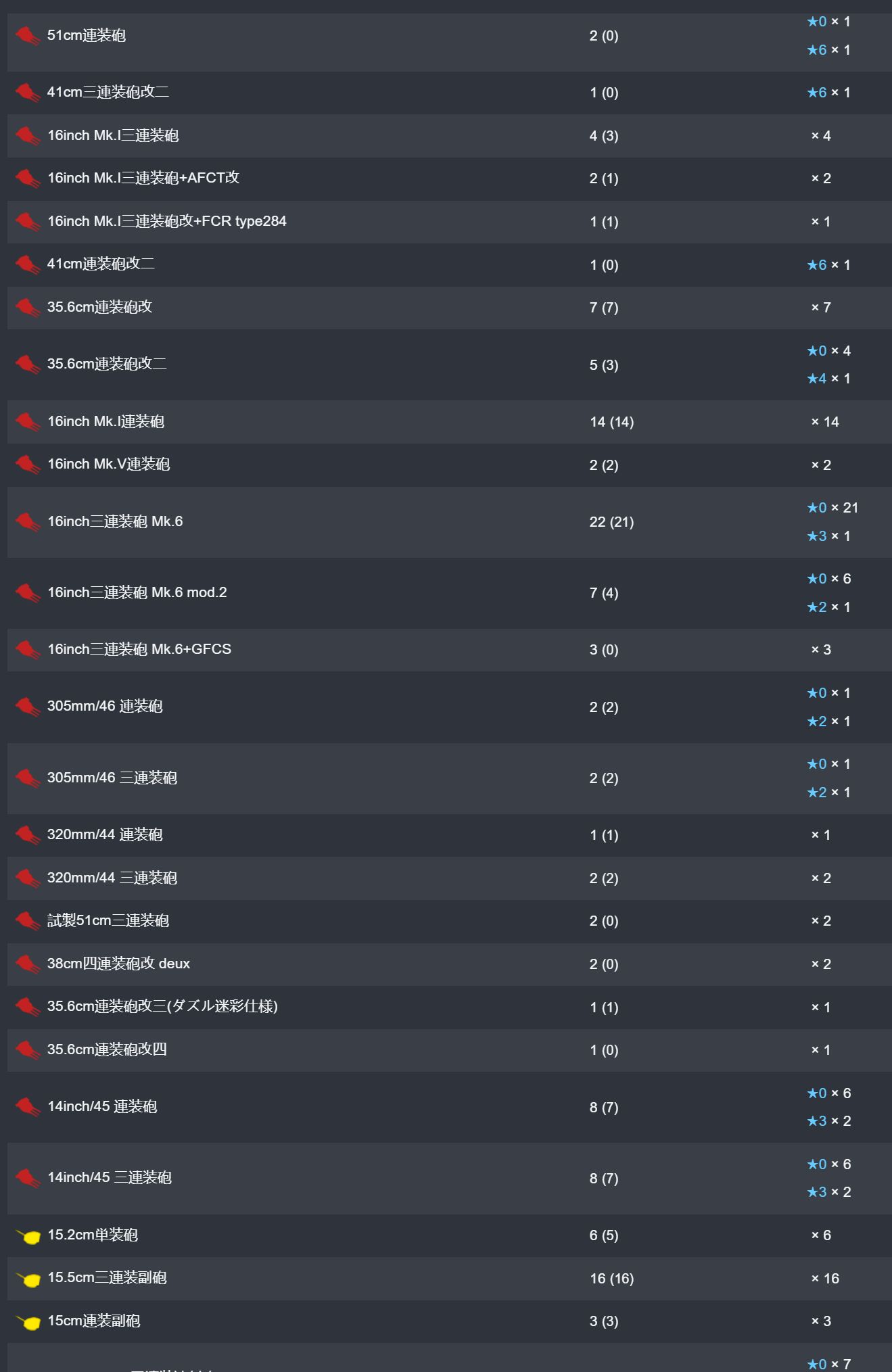Click the 16inch三連装砲 Mk.6 mod.2 name
The height and width of the screenshot is (1372, 892).
137,592
